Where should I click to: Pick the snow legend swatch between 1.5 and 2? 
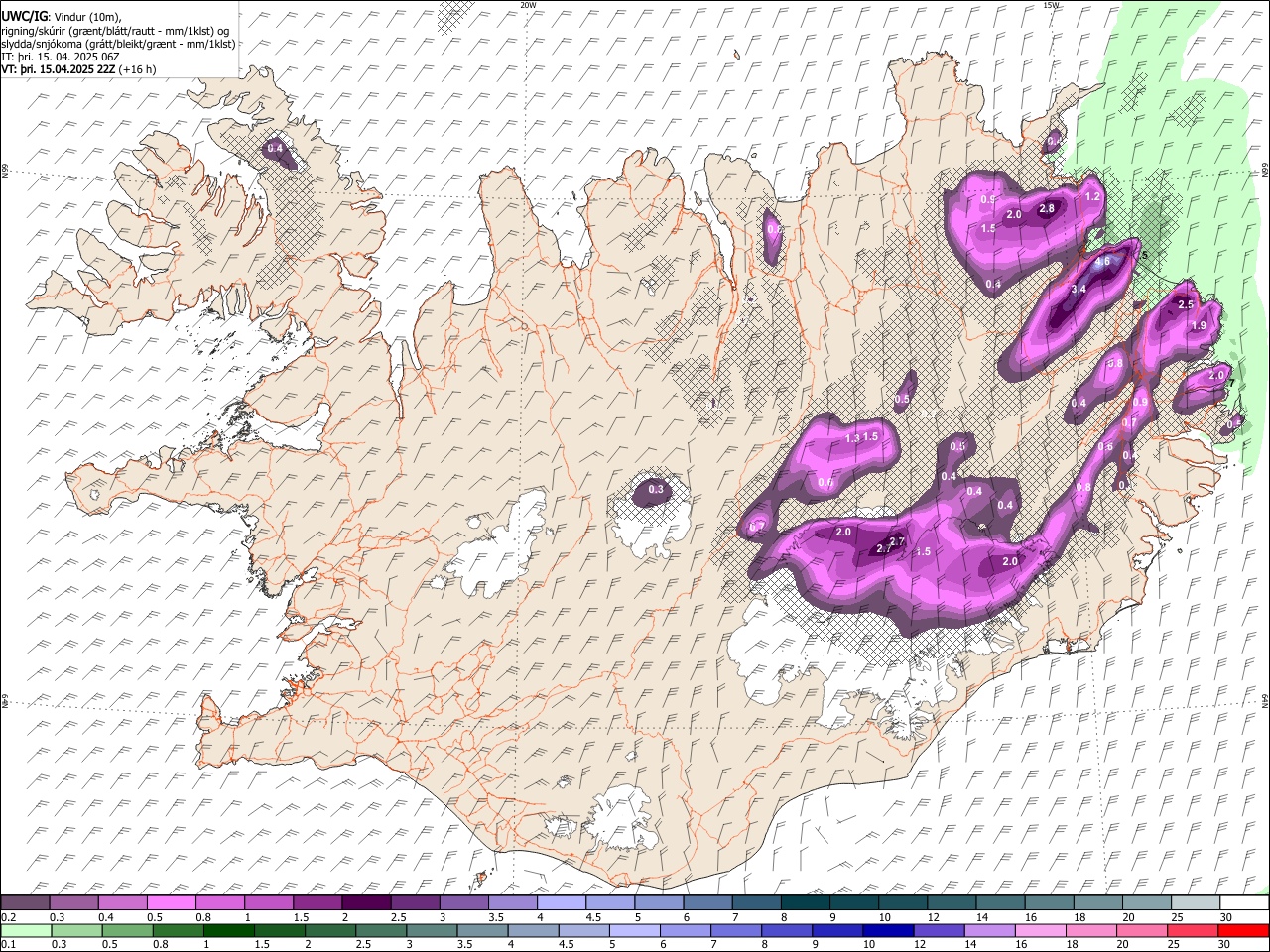(x=317, y=903)
